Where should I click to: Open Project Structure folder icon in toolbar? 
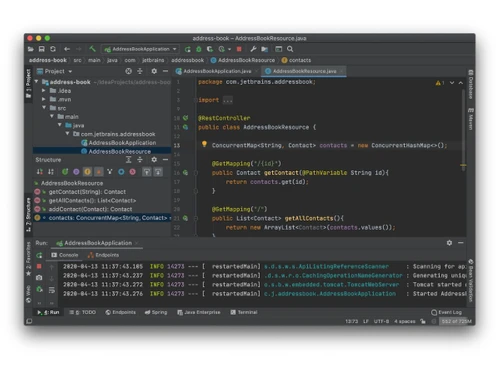tap(265, 49)
